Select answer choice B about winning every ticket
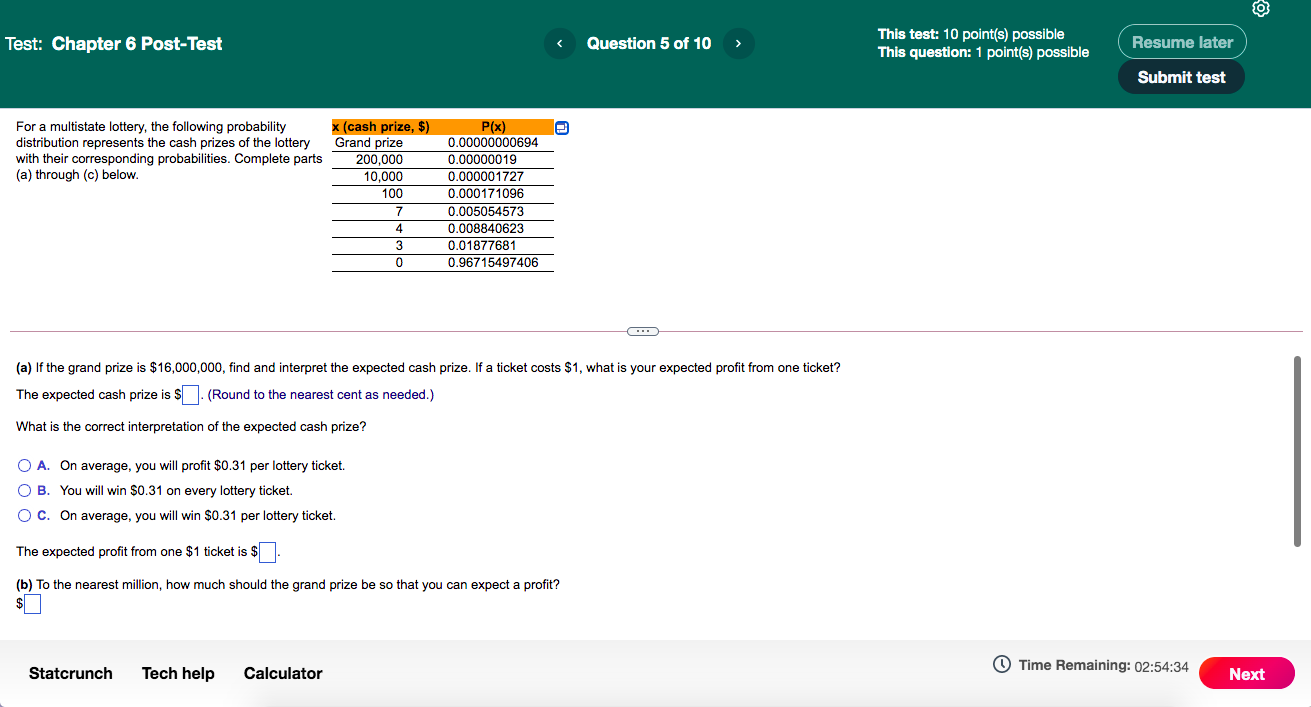Viewport: 1311px width, 707px height. point(23,490)
